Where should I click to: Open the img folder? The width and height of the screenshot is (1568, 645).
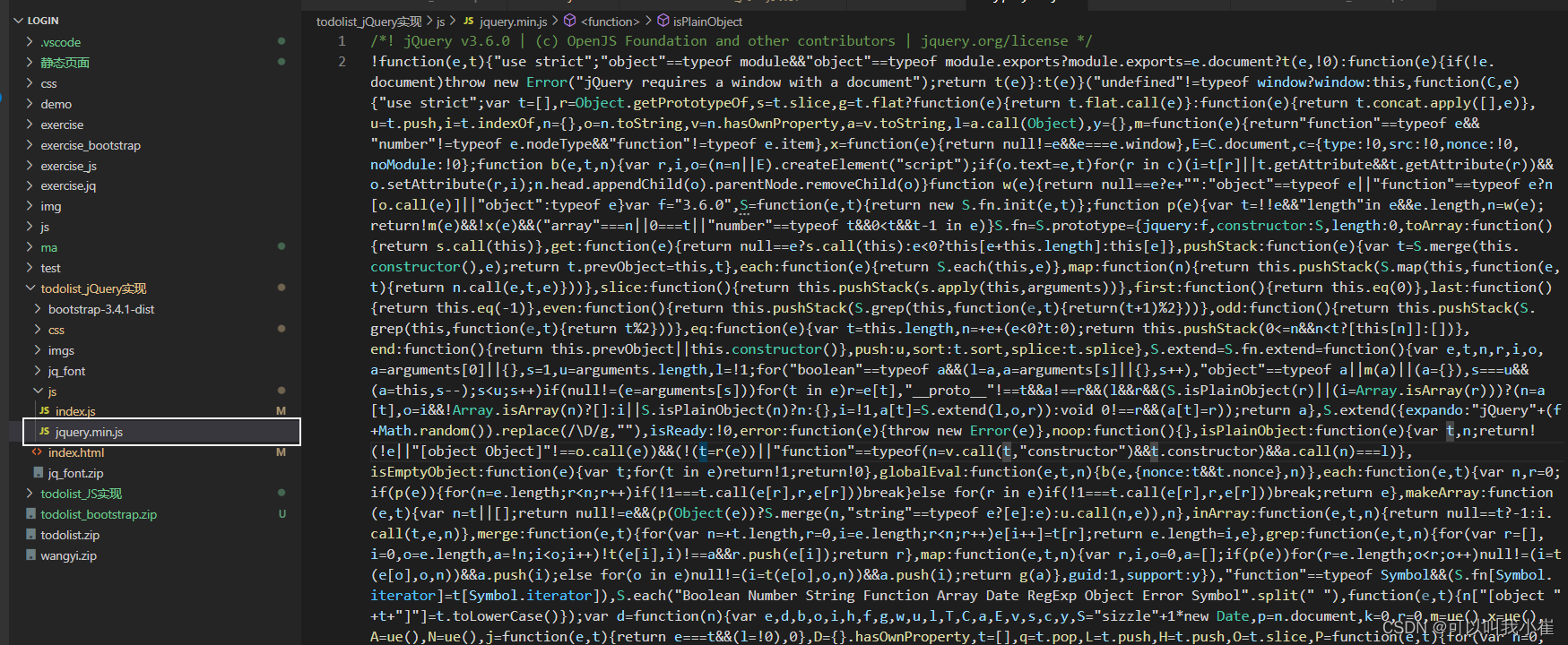coord(51,206)
